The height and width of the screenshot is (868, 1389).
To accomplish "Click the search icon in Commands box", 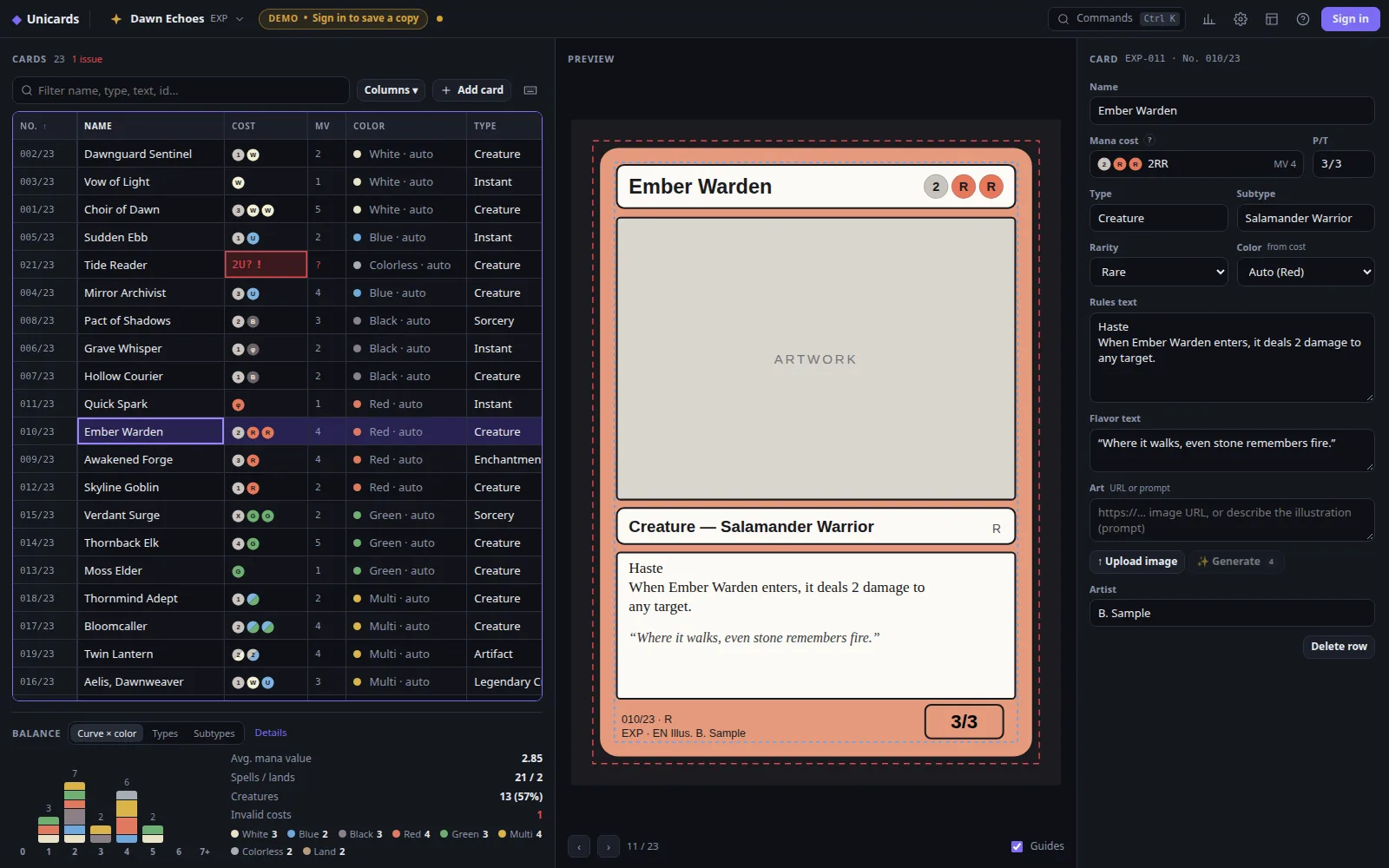I will [x=1063, y=19].
